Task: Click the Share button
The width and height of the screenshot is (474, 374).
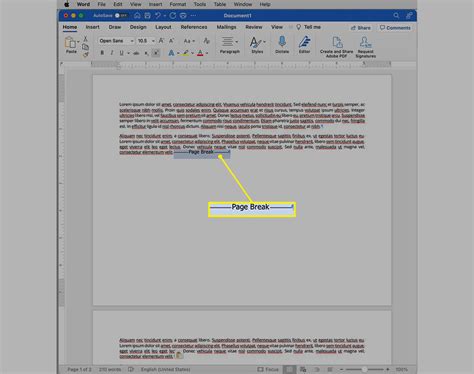Action: (x=361, y=28)
